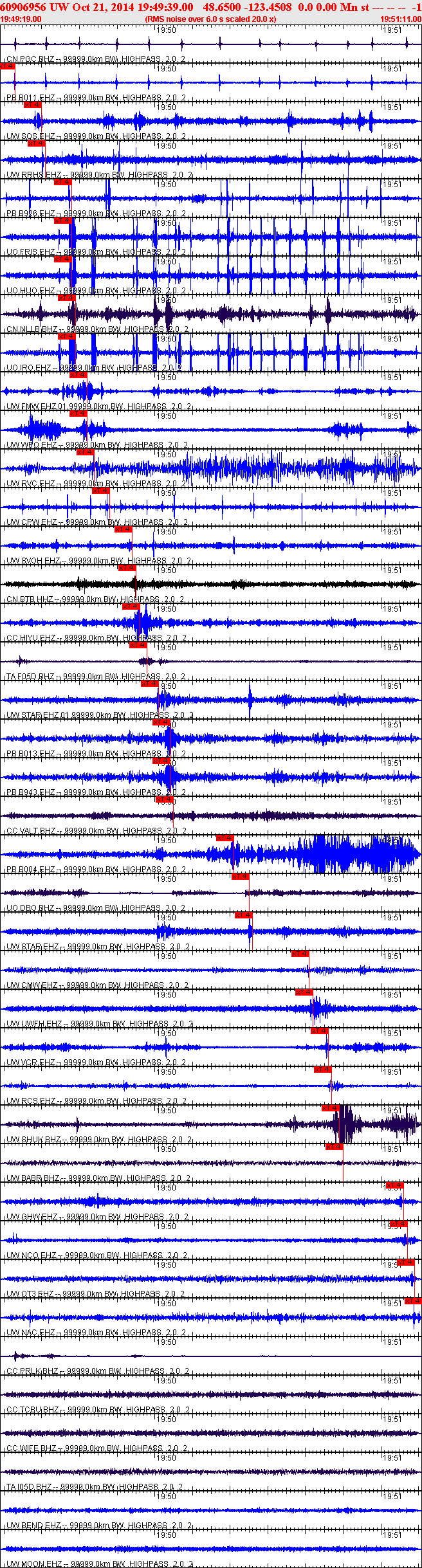The image size is (422, 1568).
Task: Click red pick flag on UW.UWFH trace
Action: pyautogui.click(x=304, y=992)
